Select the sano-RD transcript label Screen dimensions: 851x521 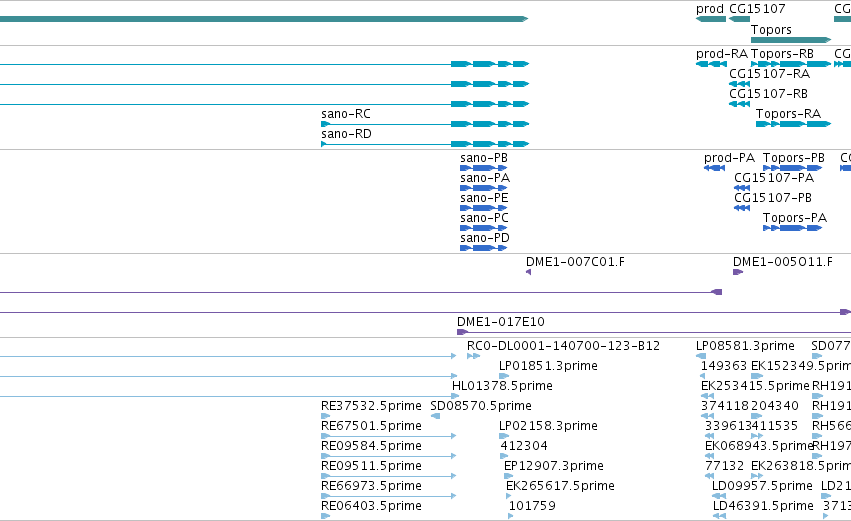346,134
